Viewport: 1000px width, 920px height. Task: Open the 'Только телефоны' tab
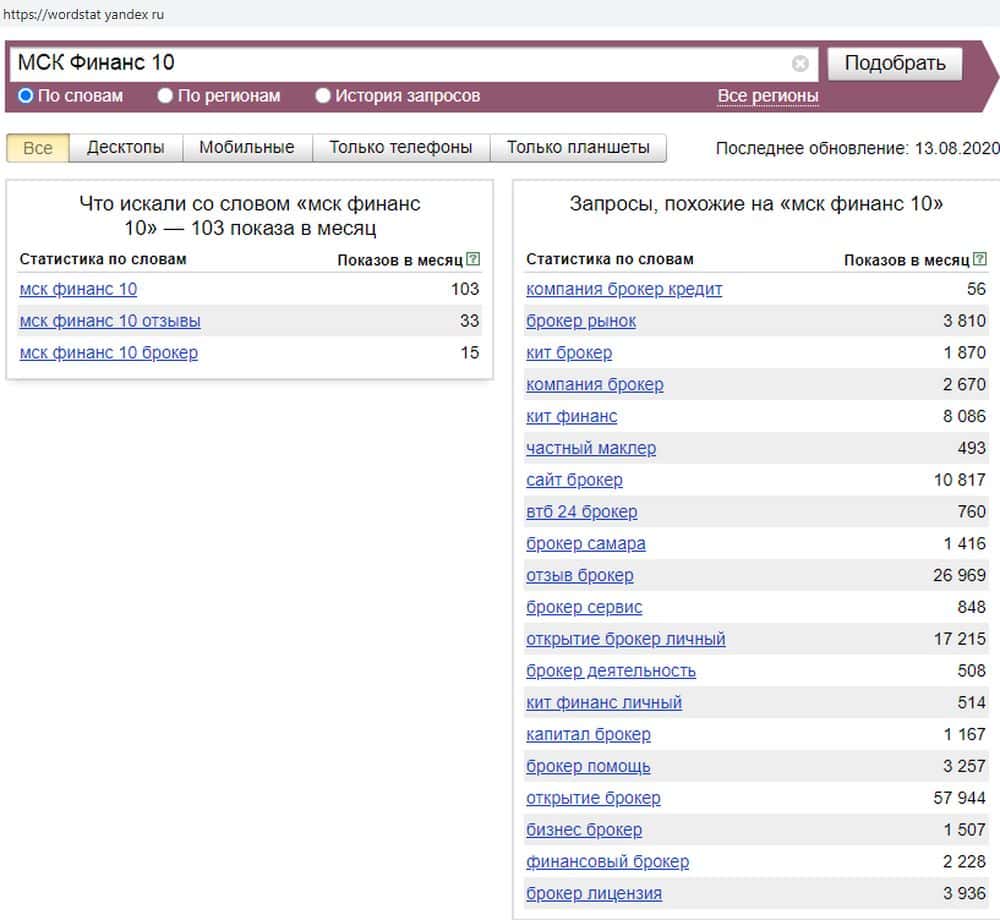400,148
